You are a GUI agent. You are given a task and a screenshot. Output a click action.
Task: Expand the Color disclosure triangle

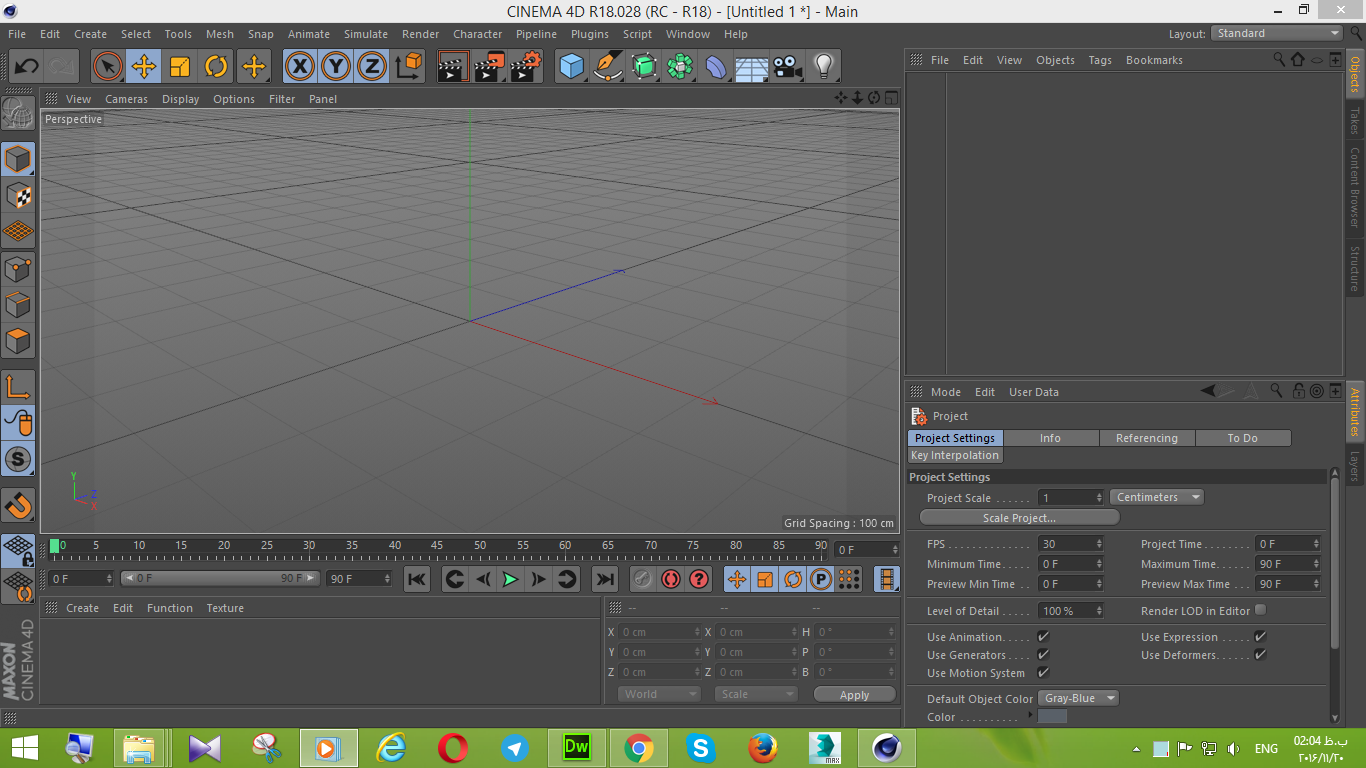click(x=1030, y=715)
